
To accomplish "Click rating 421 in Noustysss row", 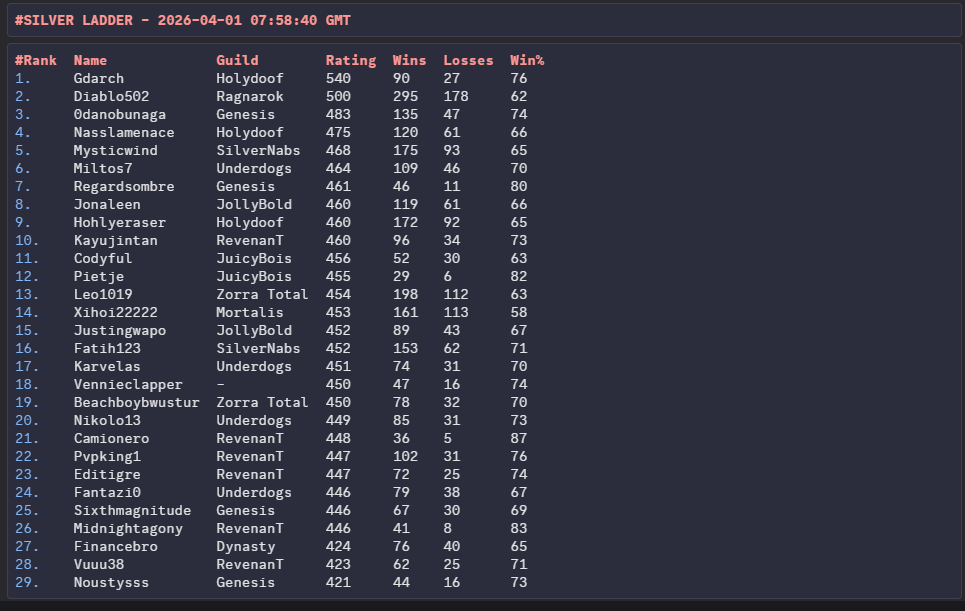I will tap(338, 582).
